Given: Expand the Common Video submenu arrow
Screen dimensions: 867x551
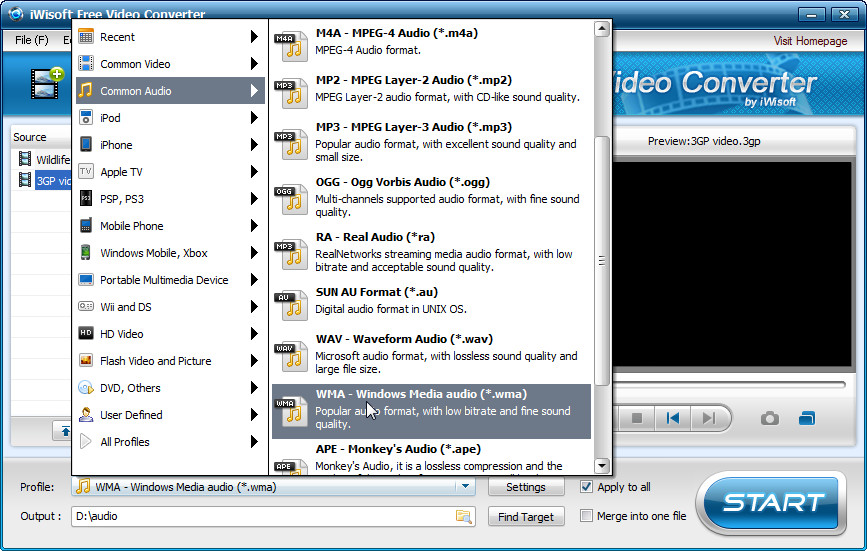Looking at the screenshot, I should [x=254, y=64].
